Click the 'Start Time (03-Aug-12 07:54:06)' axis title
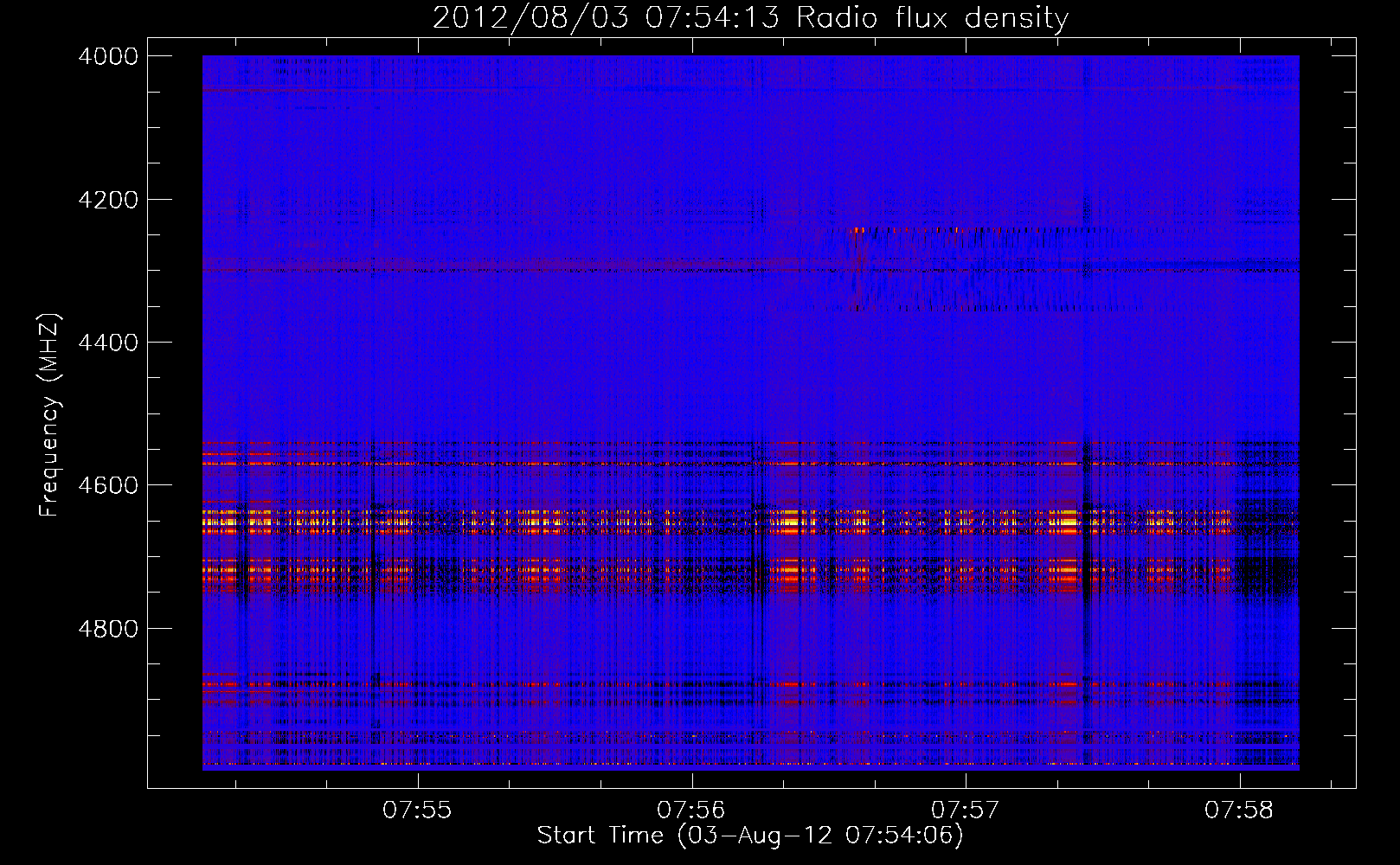 [x=750, y=836]
